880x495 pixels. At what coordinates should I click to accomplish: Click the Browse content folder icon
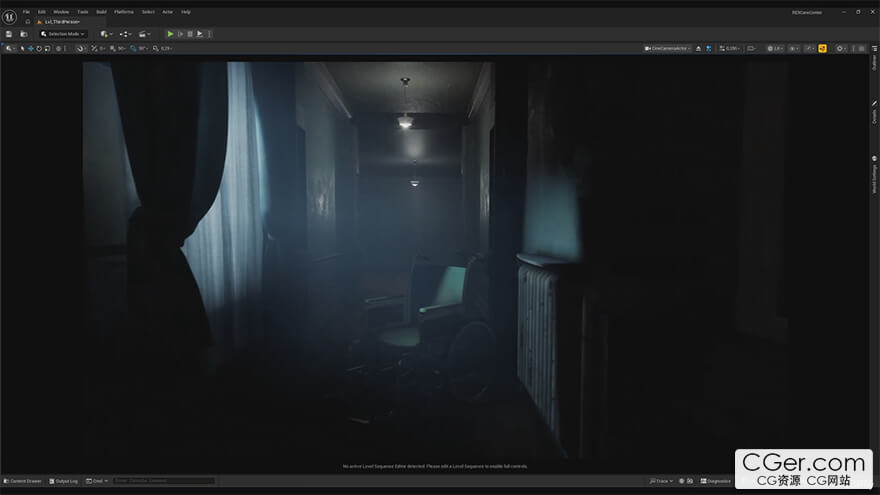[23, 34]
